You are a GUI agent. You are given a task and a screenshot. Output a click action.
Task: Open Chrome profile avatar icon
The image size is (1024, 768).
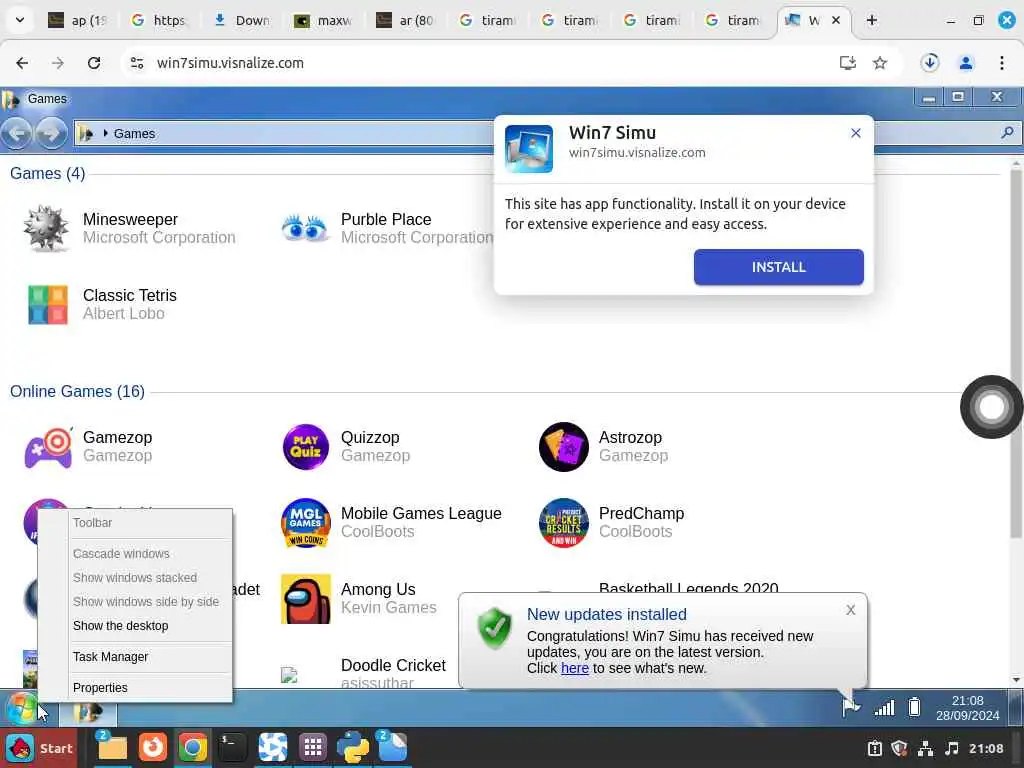click(x=966, y=63)
